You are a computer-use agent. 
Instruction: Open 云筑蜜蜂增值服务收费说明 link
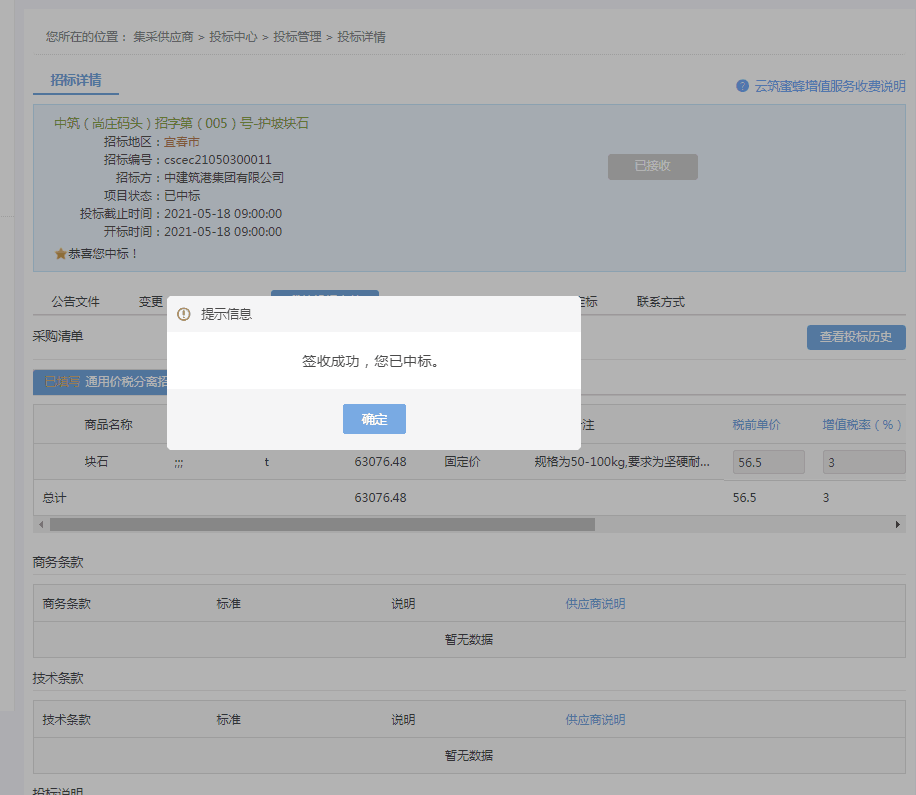830,86
